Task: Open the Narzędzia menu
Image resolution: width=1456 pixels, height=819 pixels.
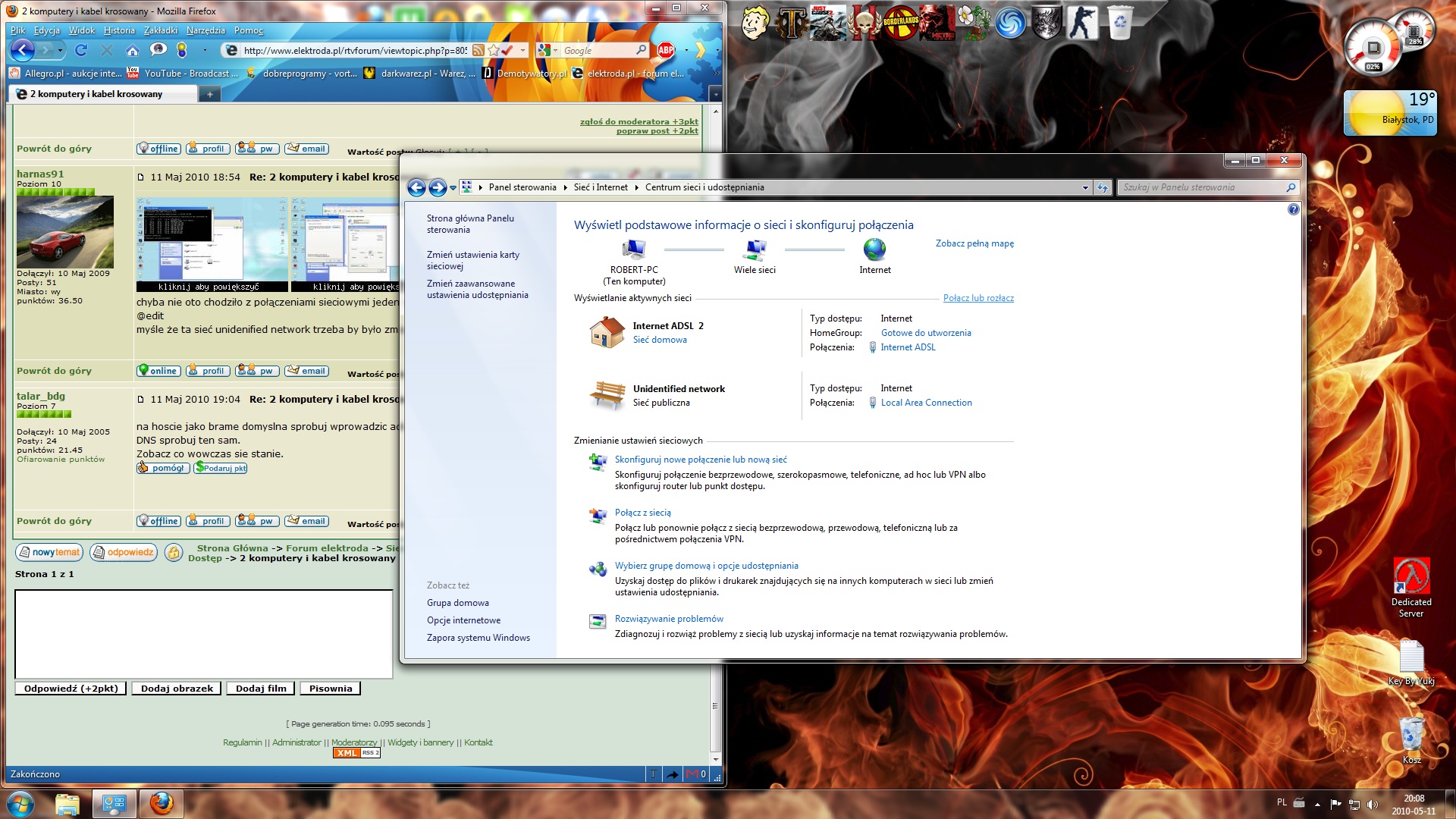Action: [206, 30]
